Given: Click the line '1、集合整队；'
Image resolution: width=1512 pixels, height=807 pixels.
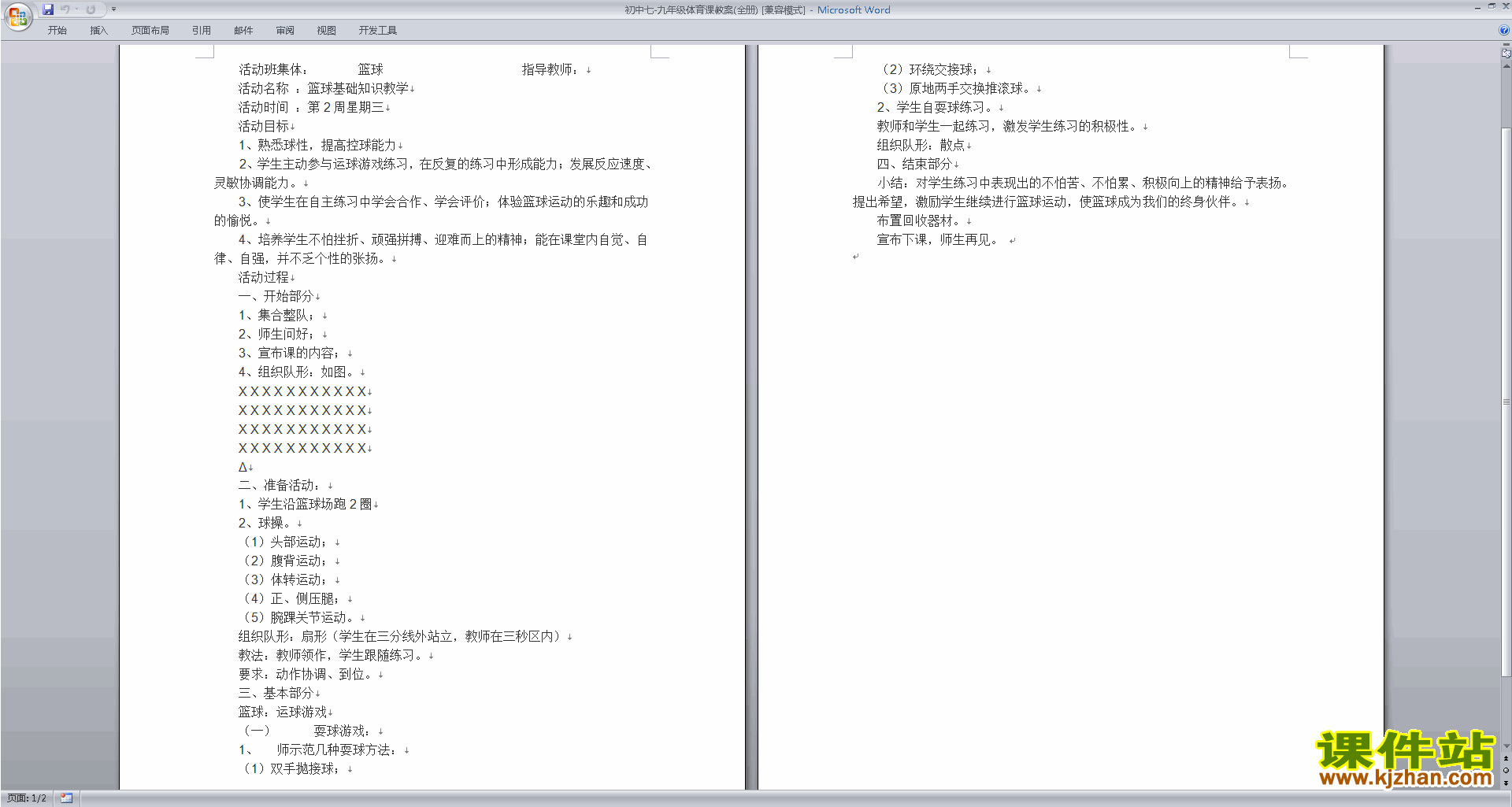Looking at the screenshot, I should [x=277, y=315].
